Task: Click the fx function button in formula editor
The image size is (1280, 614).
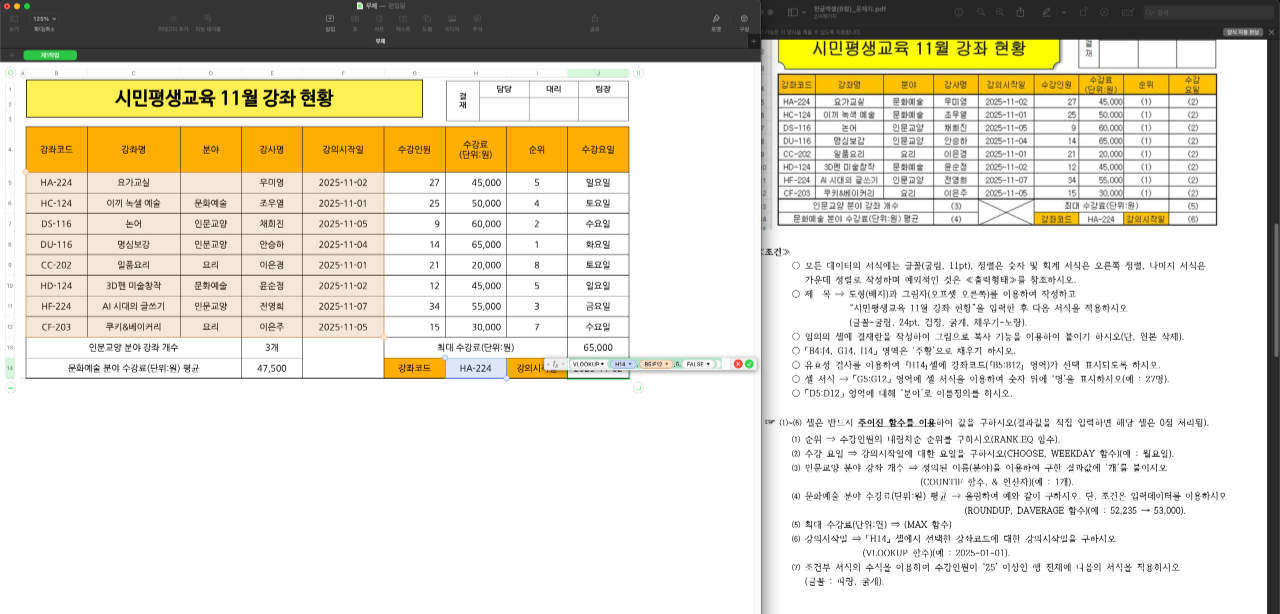Action: pos(556,364)
